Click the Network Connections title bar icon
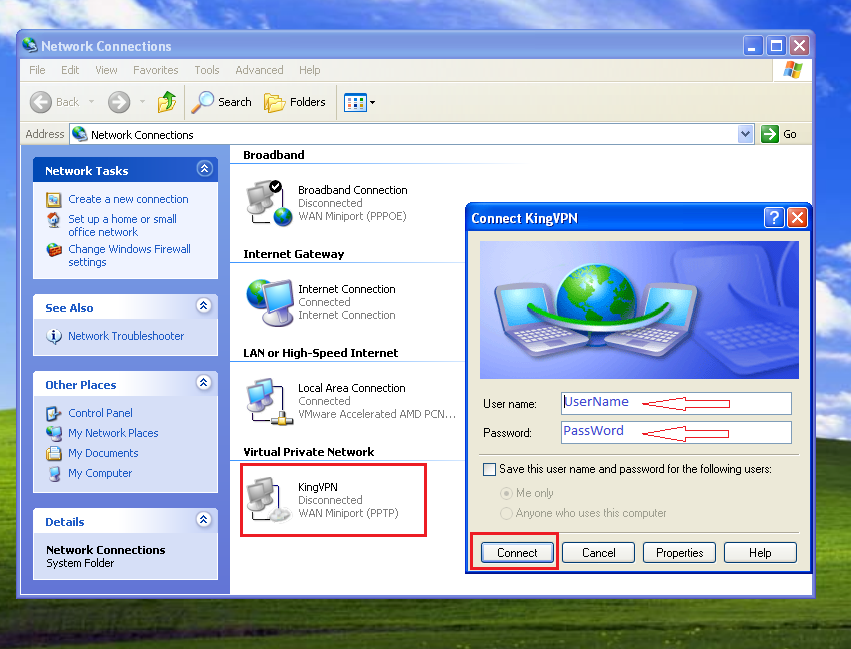The height and width of the screenshot is (649, 851). [x=30, y=45]
